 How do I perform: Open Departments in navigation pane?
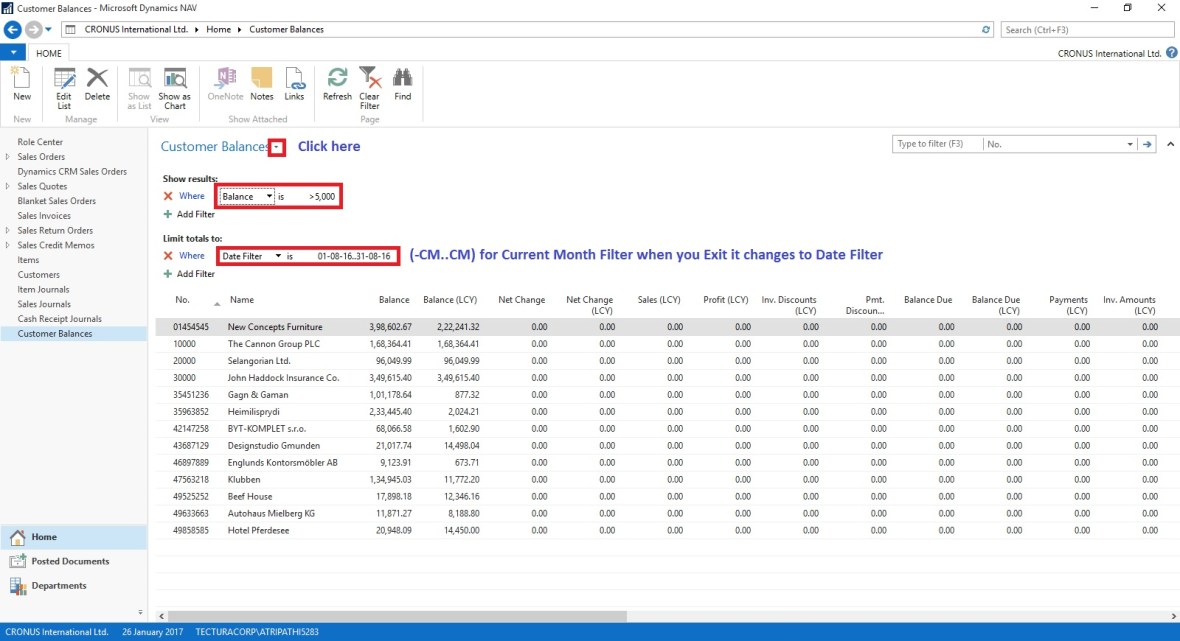pos(59,586)
